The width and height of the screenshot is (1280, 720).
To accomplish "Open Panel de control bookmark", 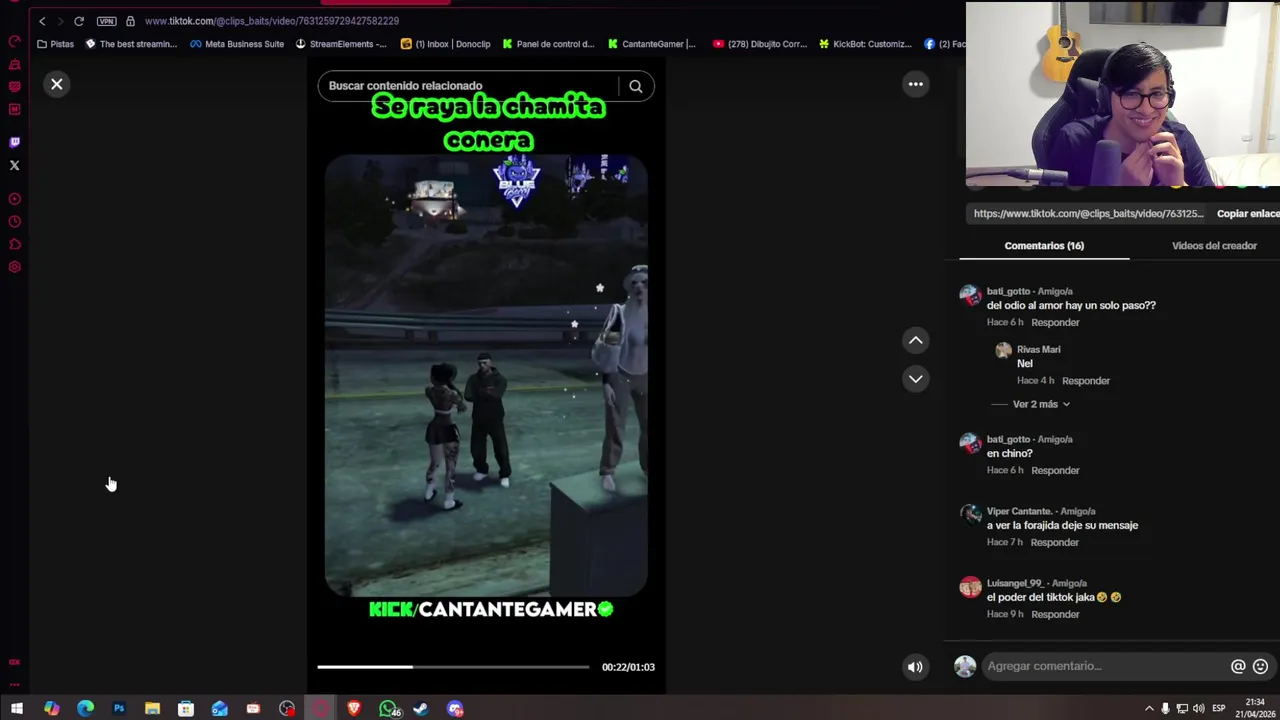I will (x=548, y=44).
